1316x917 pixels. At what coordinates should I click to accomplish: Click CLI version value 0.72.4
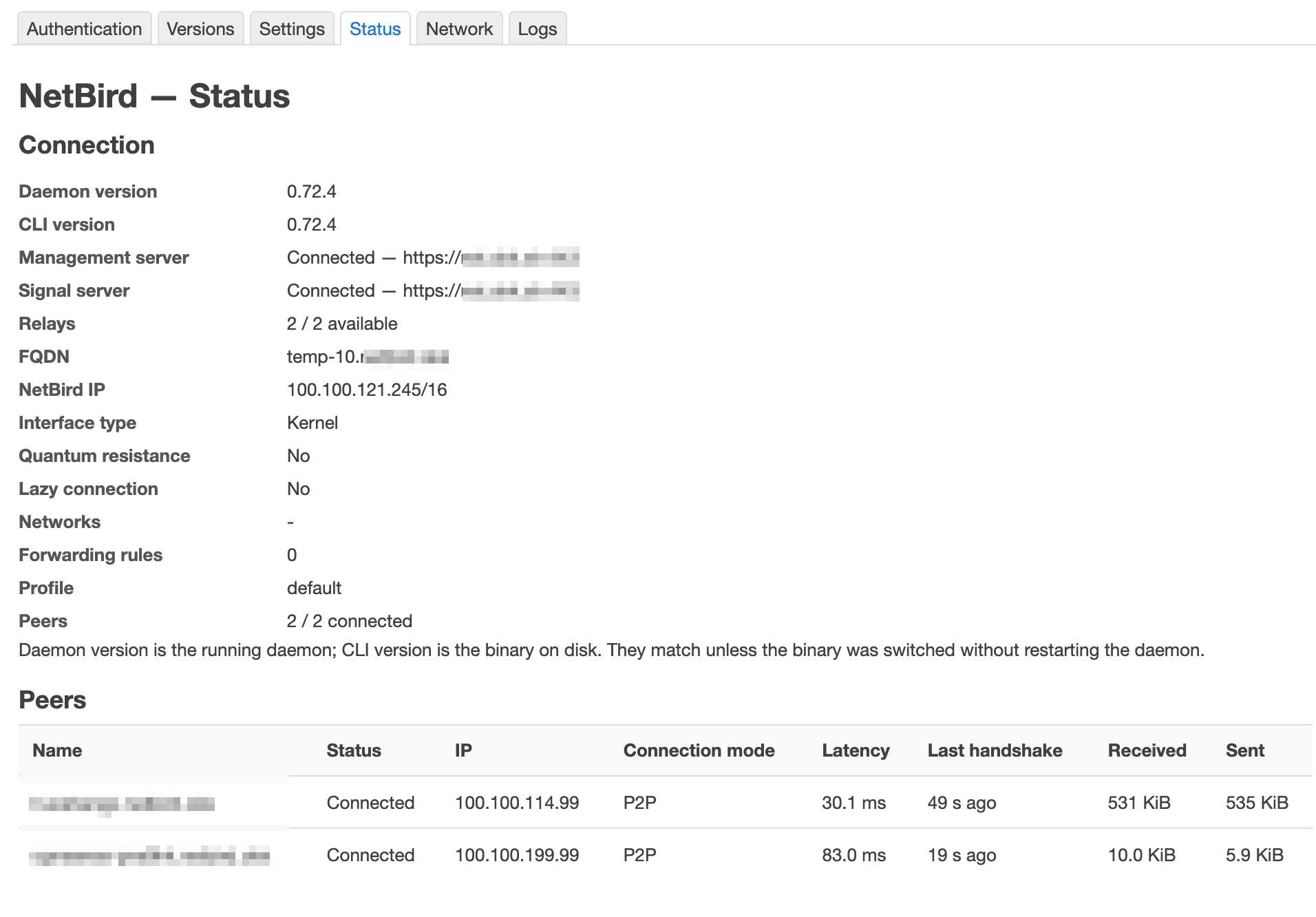[x=311, y=224]
